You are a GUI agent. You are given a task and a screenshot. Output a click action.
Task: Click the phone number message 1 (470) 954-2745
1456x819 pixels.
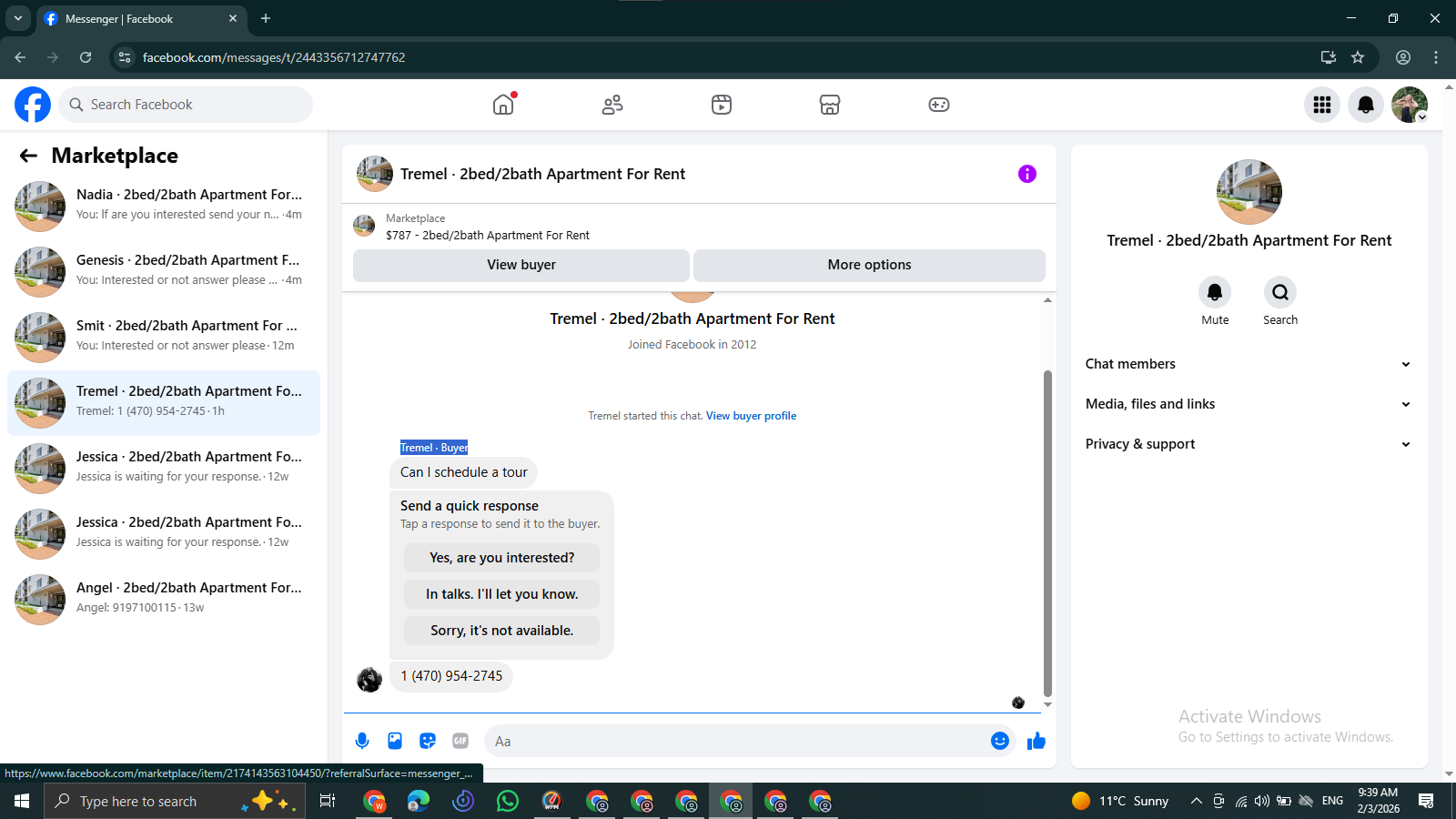(x=451, y=676)
